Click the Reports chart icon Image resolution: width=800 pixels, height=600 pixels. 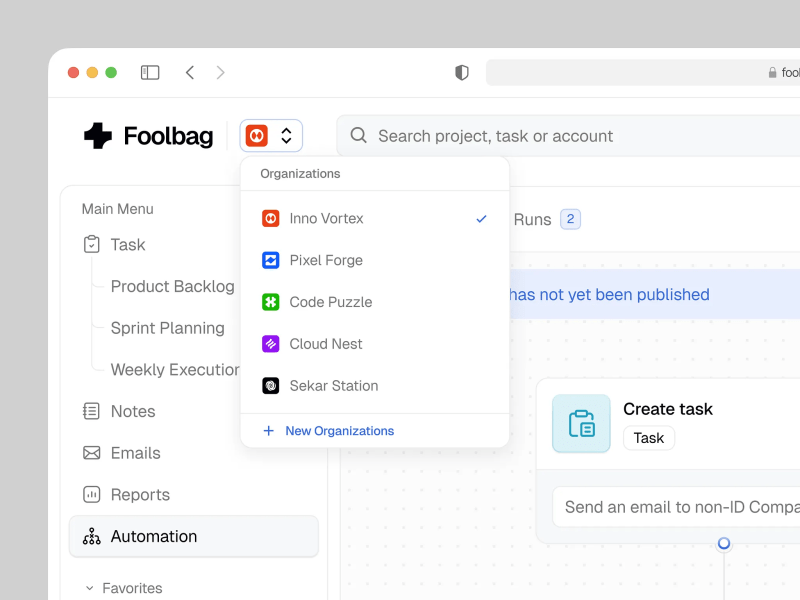tap(91, 494)
